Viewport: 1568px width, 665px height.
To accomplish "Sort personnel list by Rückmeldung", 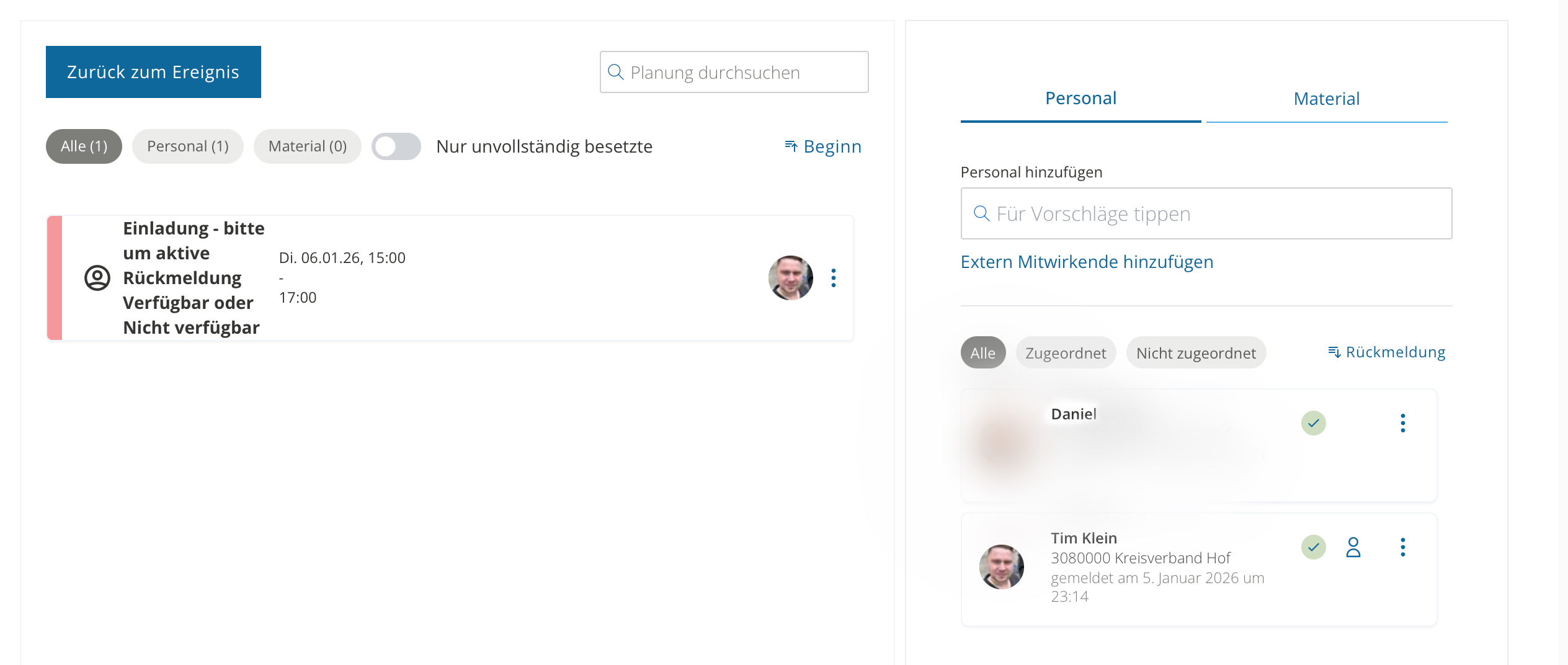I will [x=1386, y=352].
